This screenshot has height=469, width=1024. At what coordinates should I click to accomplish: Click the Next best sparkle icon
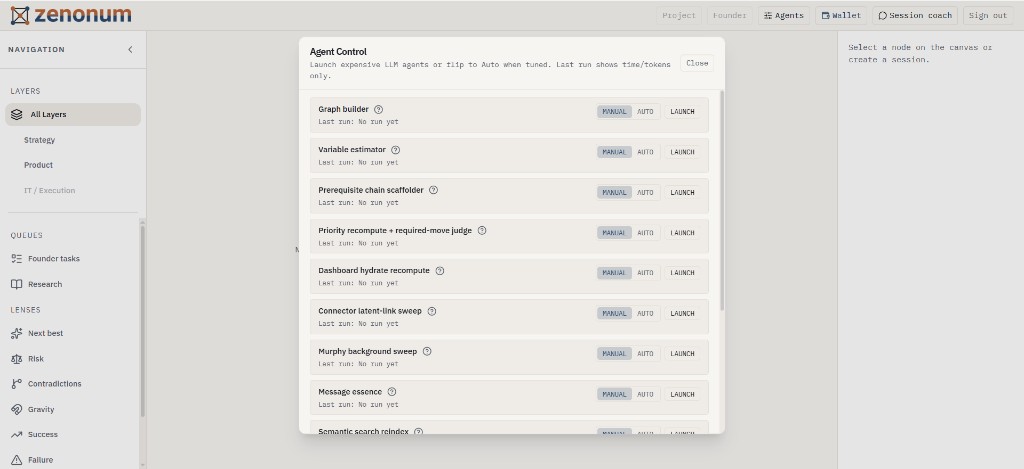[17, 333]
